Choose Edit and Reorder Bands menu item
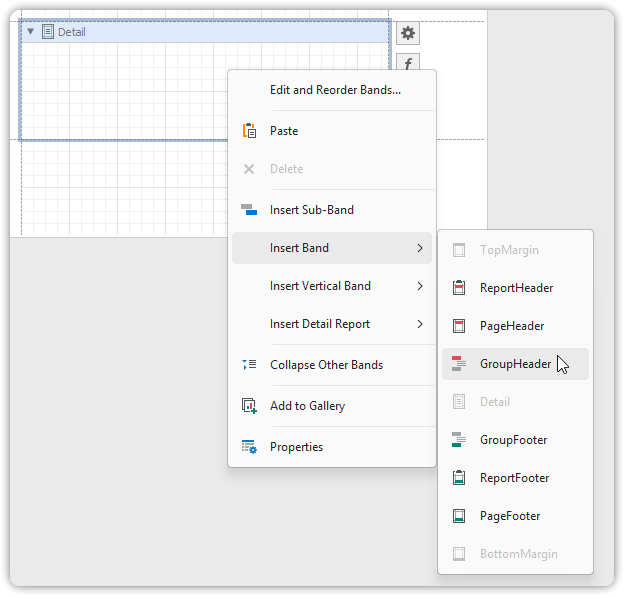 pos(335,90)
